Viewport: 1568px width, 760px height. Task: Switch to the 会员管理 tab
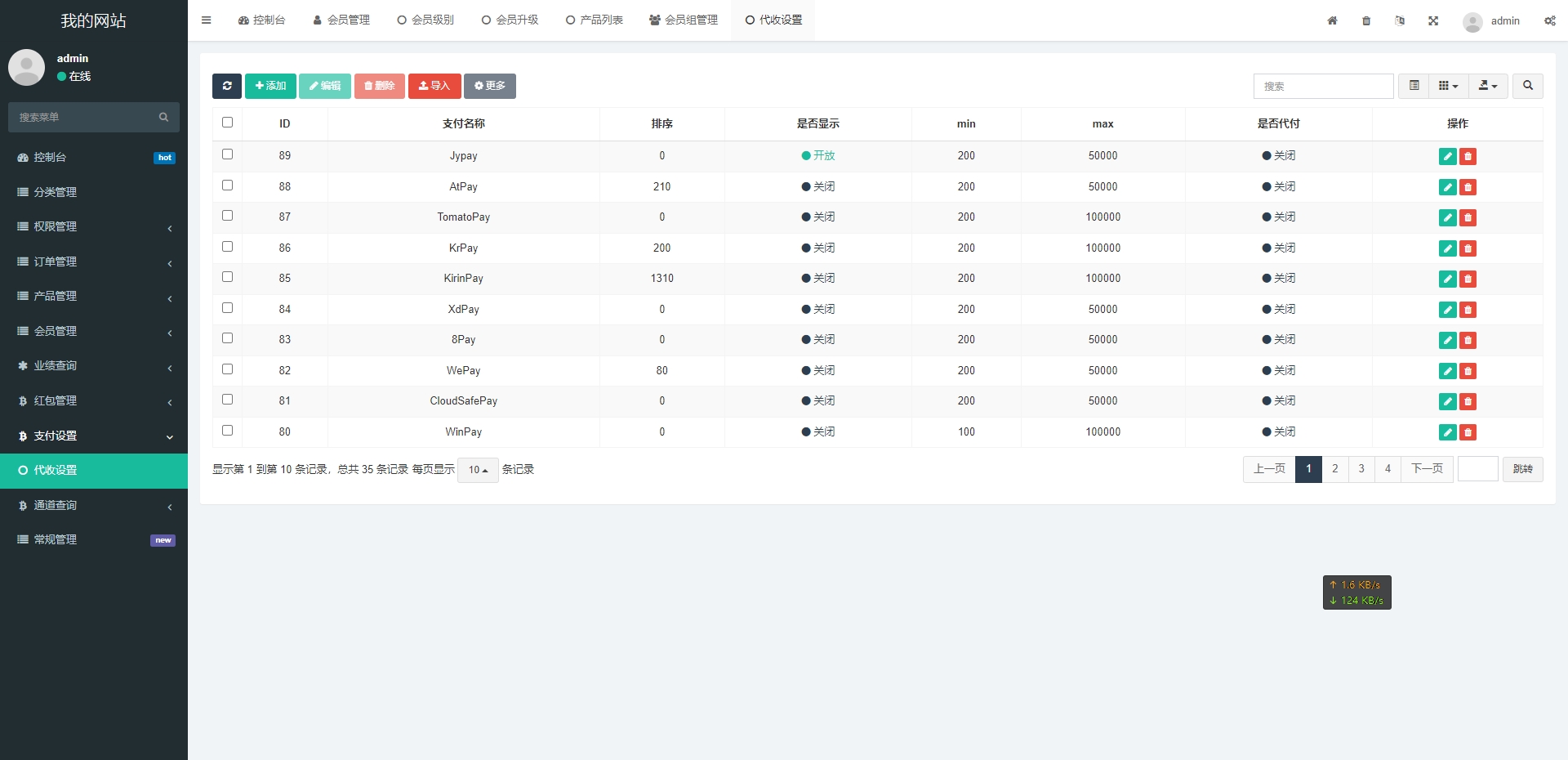tap(341, 20)
